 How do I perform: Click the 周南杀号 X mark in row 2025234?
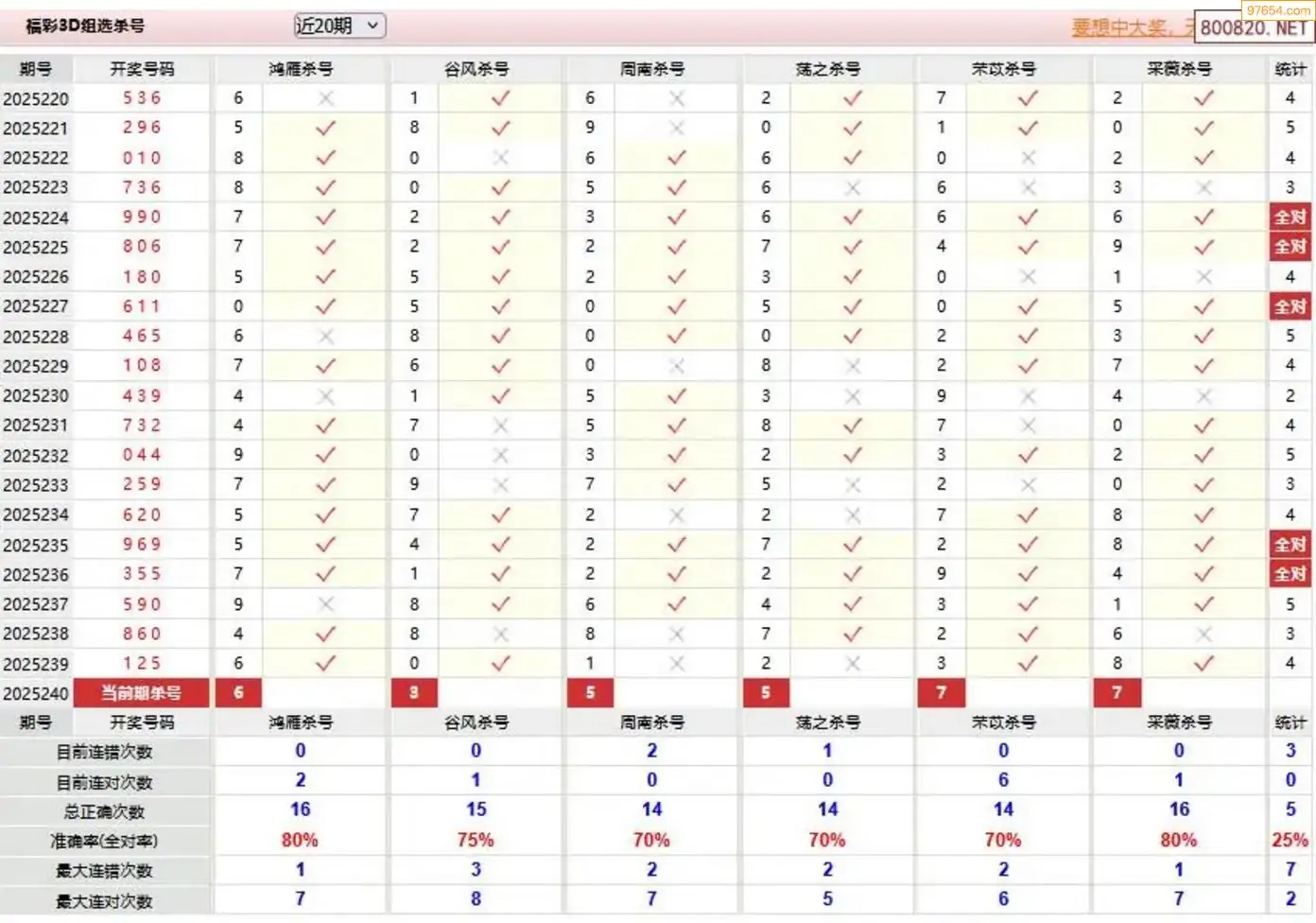coord(677,514)
